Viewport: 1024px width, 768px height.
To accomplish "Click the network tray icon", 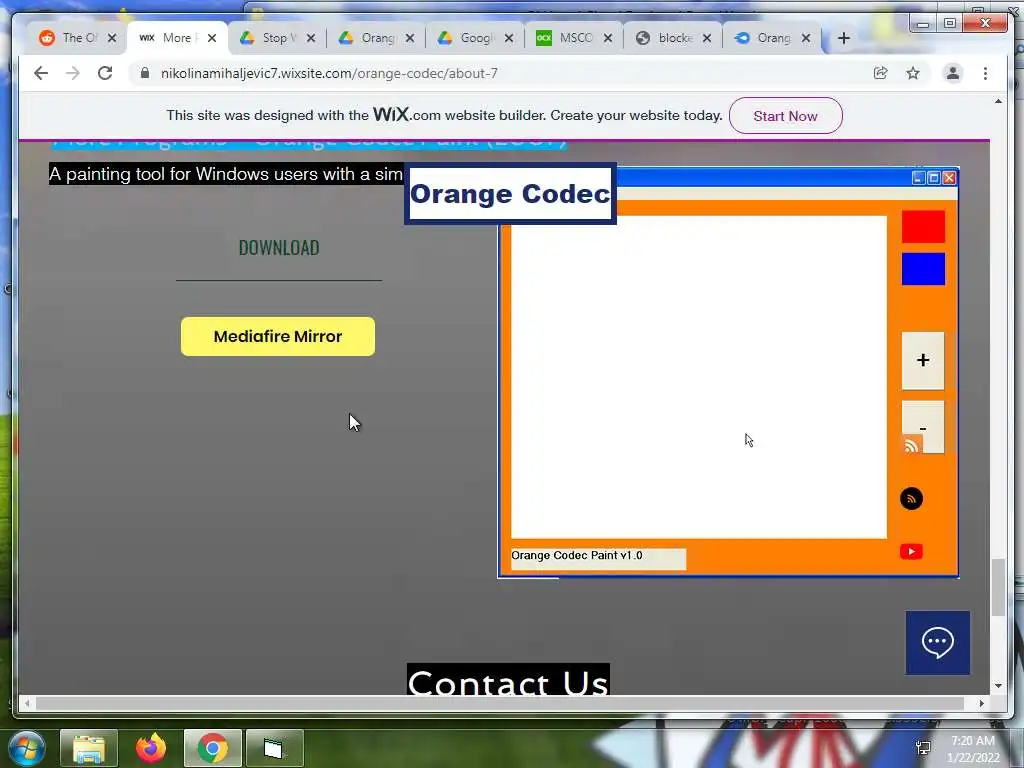I will 923,748.
